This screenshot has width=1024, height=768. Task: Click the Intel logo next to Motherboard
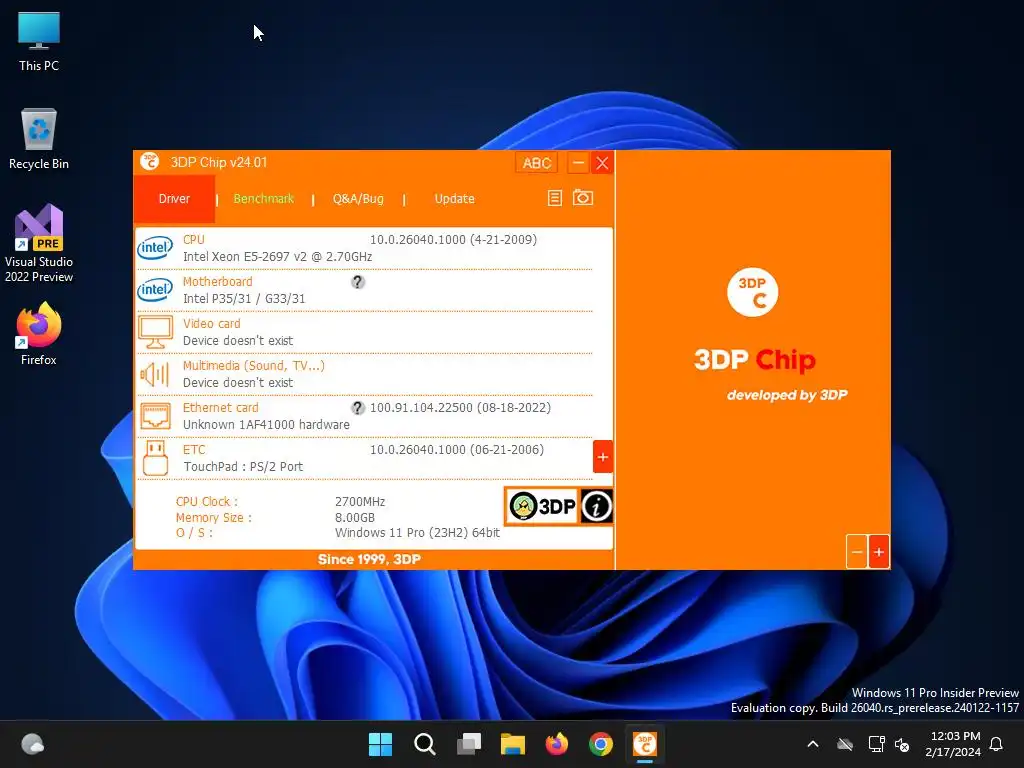tap(155, 289)
